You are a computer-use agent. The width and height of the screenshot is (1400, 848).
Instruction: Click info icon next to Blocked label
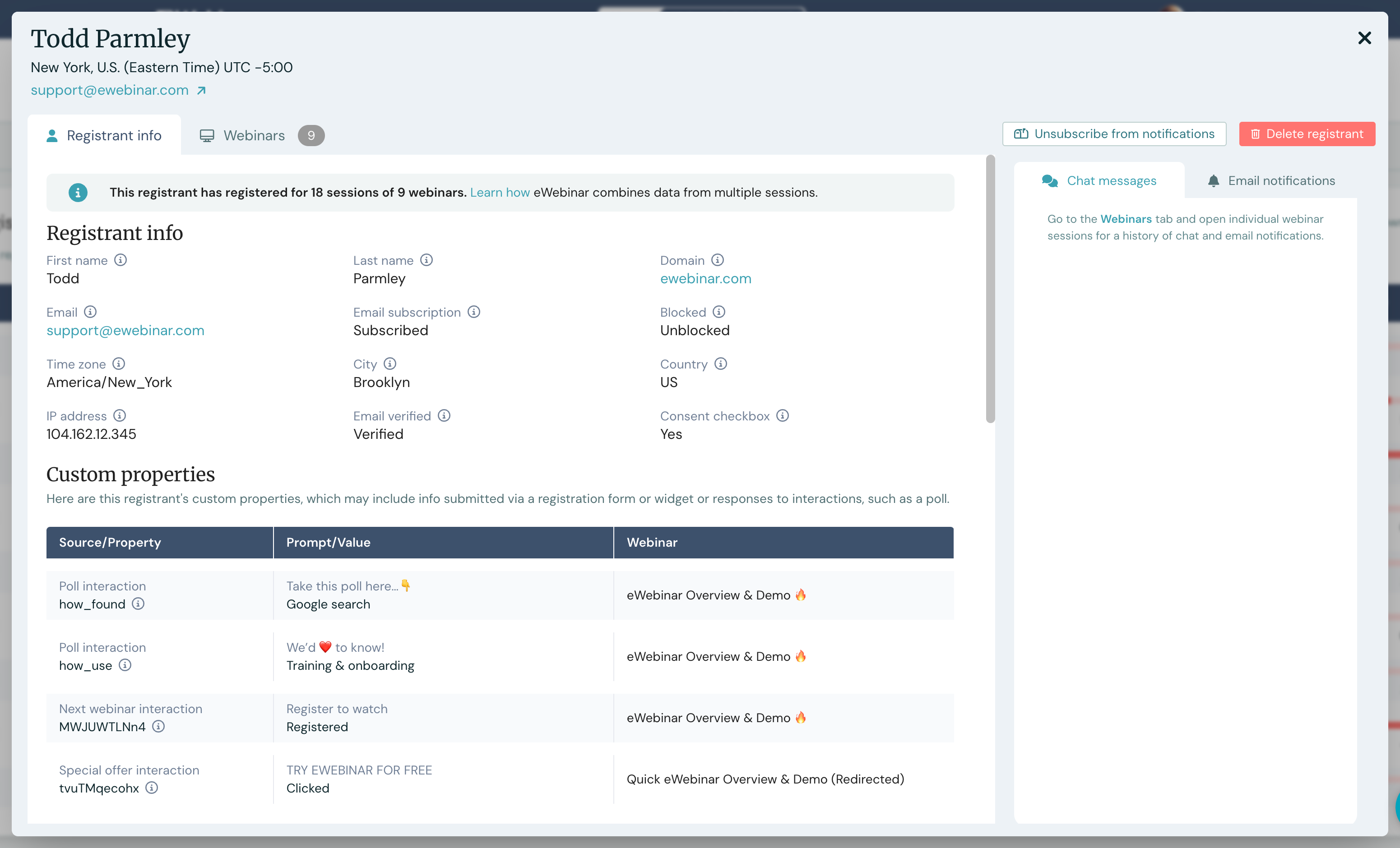point(719,312)
